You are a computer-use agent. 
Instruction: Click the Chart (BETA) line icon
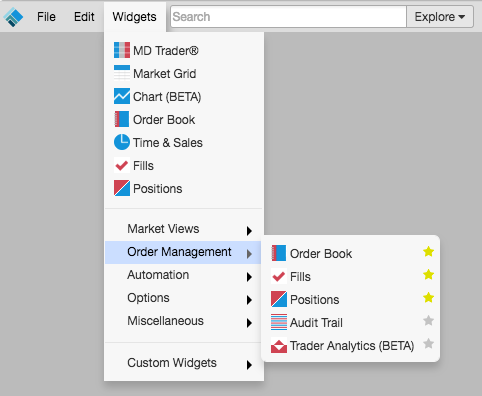pos(122,96)
